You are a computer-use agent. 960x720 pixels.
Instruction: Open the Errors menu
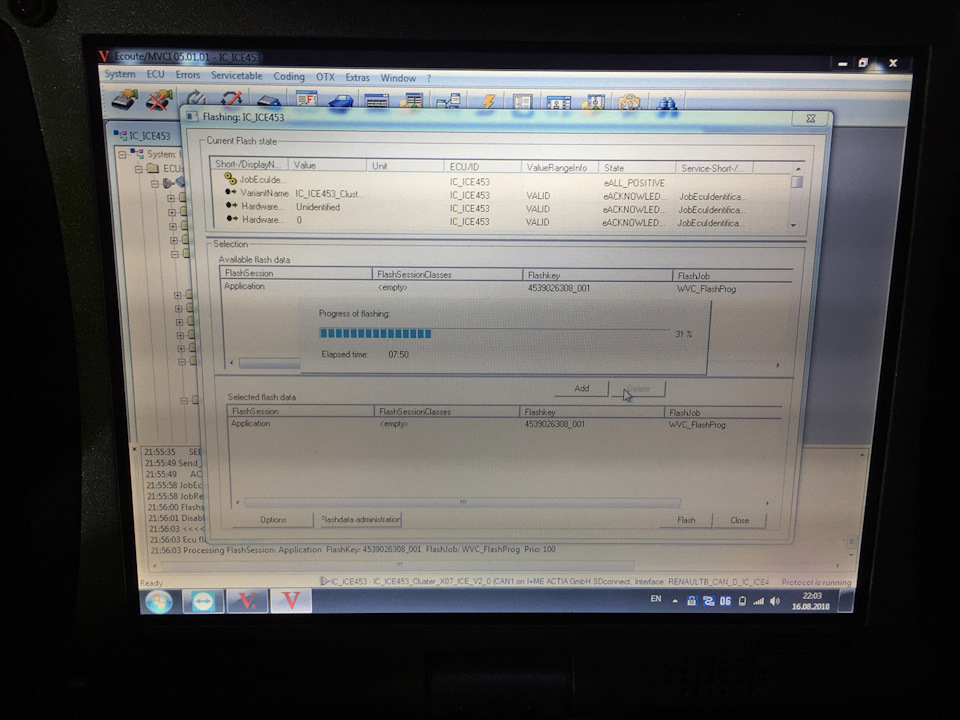[187, 75]
